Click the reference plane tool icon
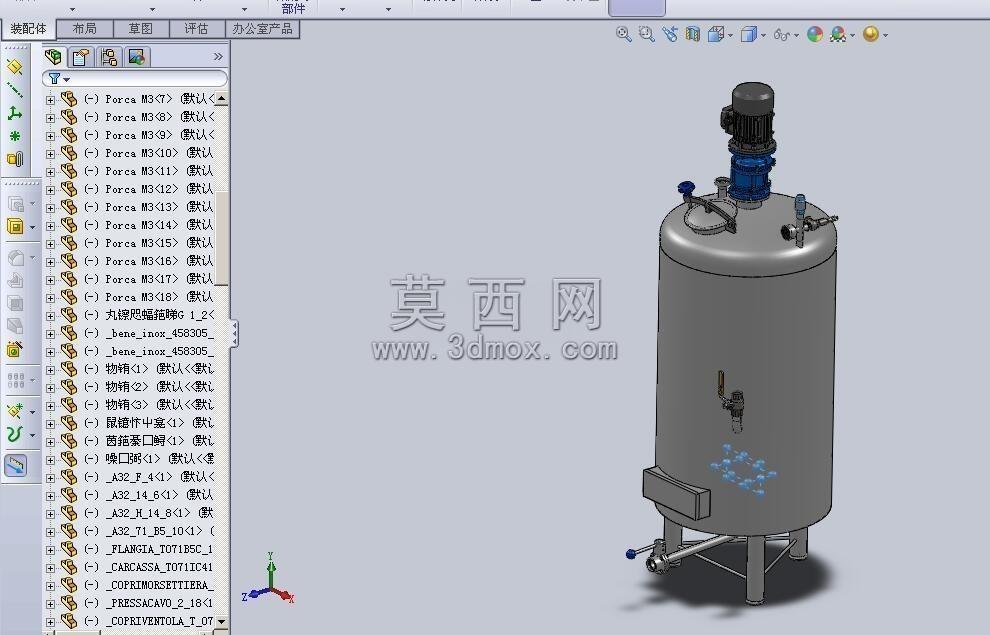990x635 pixels. click(15, 67)
